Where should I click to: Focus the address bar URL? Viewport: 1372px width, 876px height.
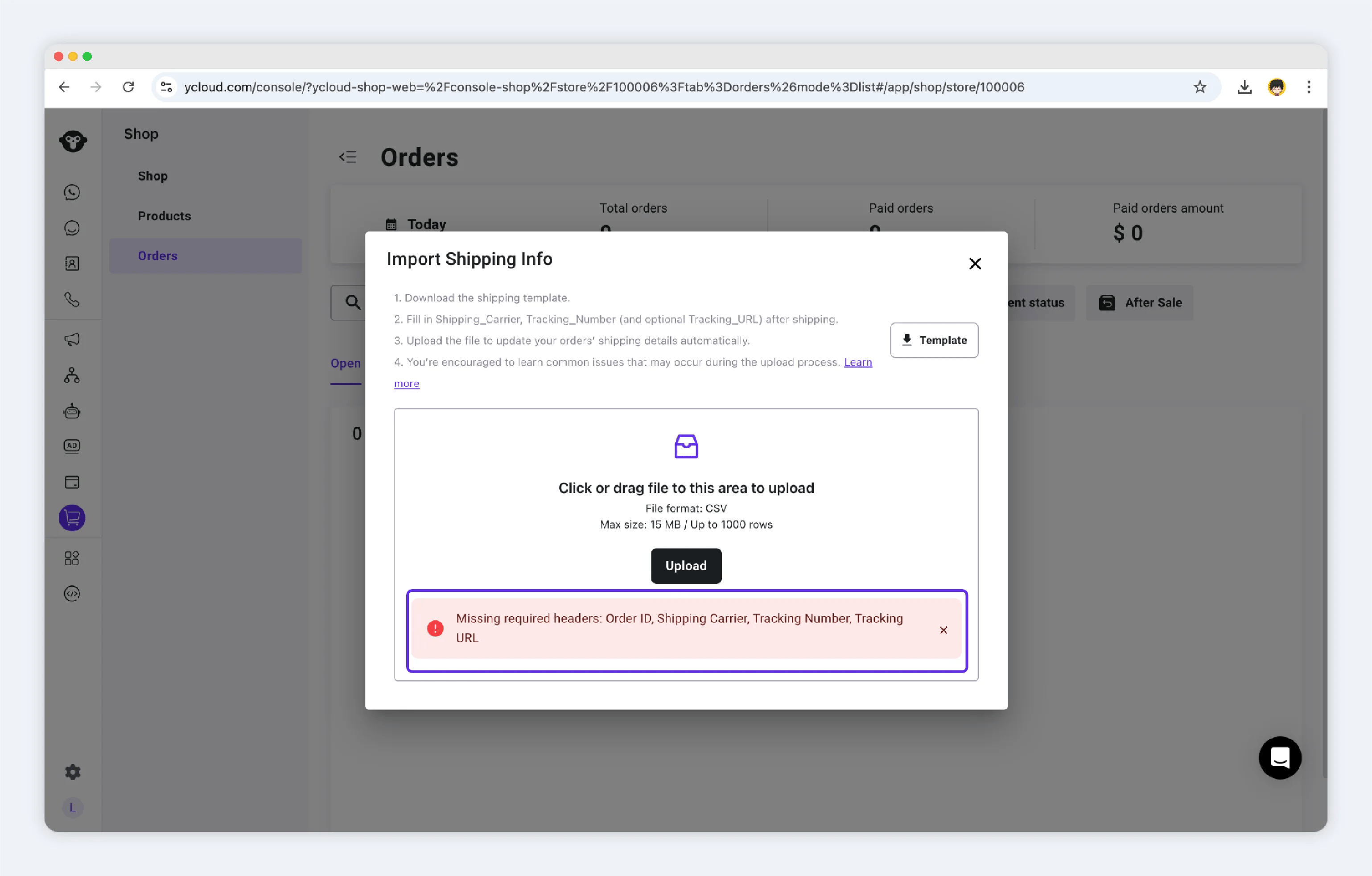605,87
